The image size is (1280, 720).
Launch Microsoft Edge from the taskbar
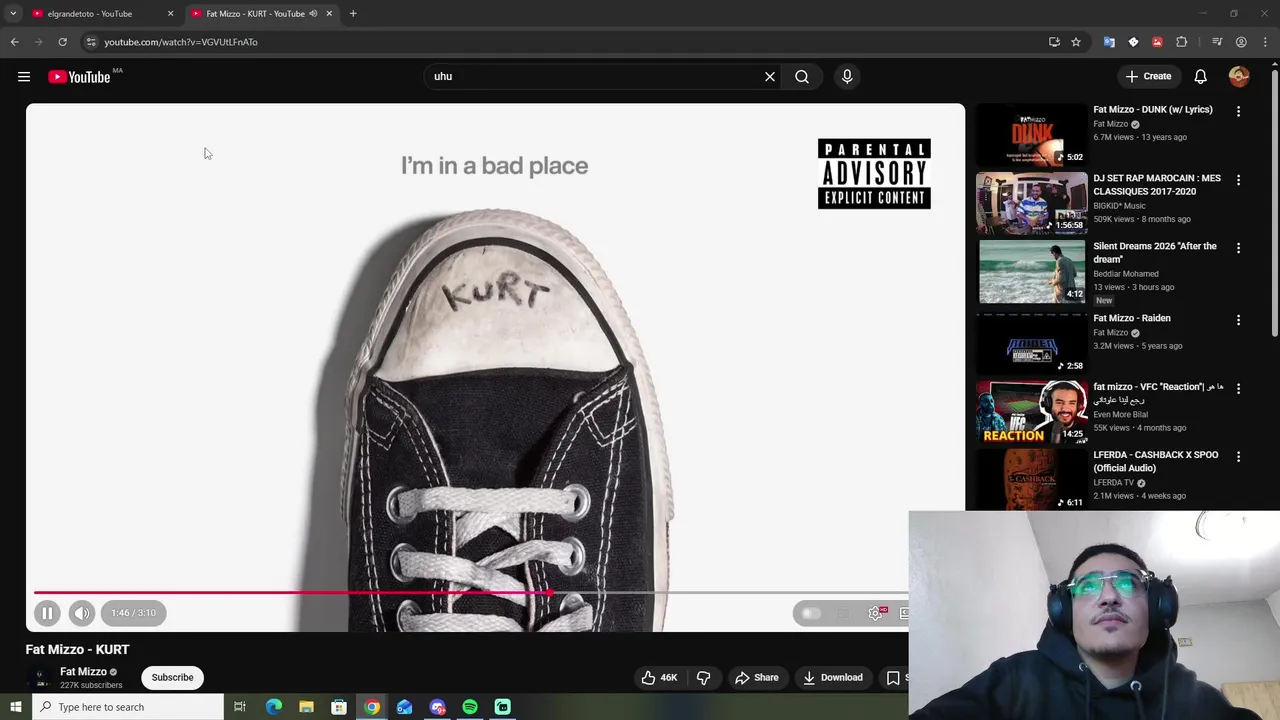(x=274, y=707)
